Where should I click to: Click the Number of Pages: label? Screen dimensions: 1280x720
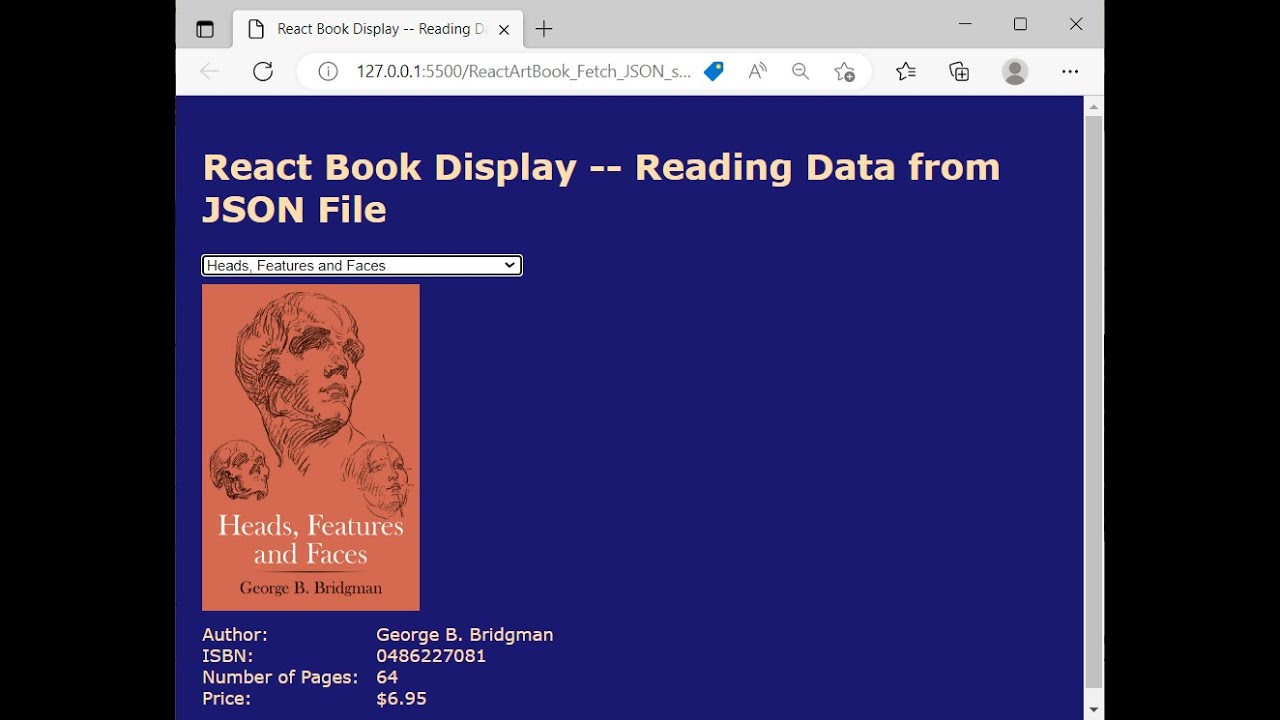(x=280, y=677)
